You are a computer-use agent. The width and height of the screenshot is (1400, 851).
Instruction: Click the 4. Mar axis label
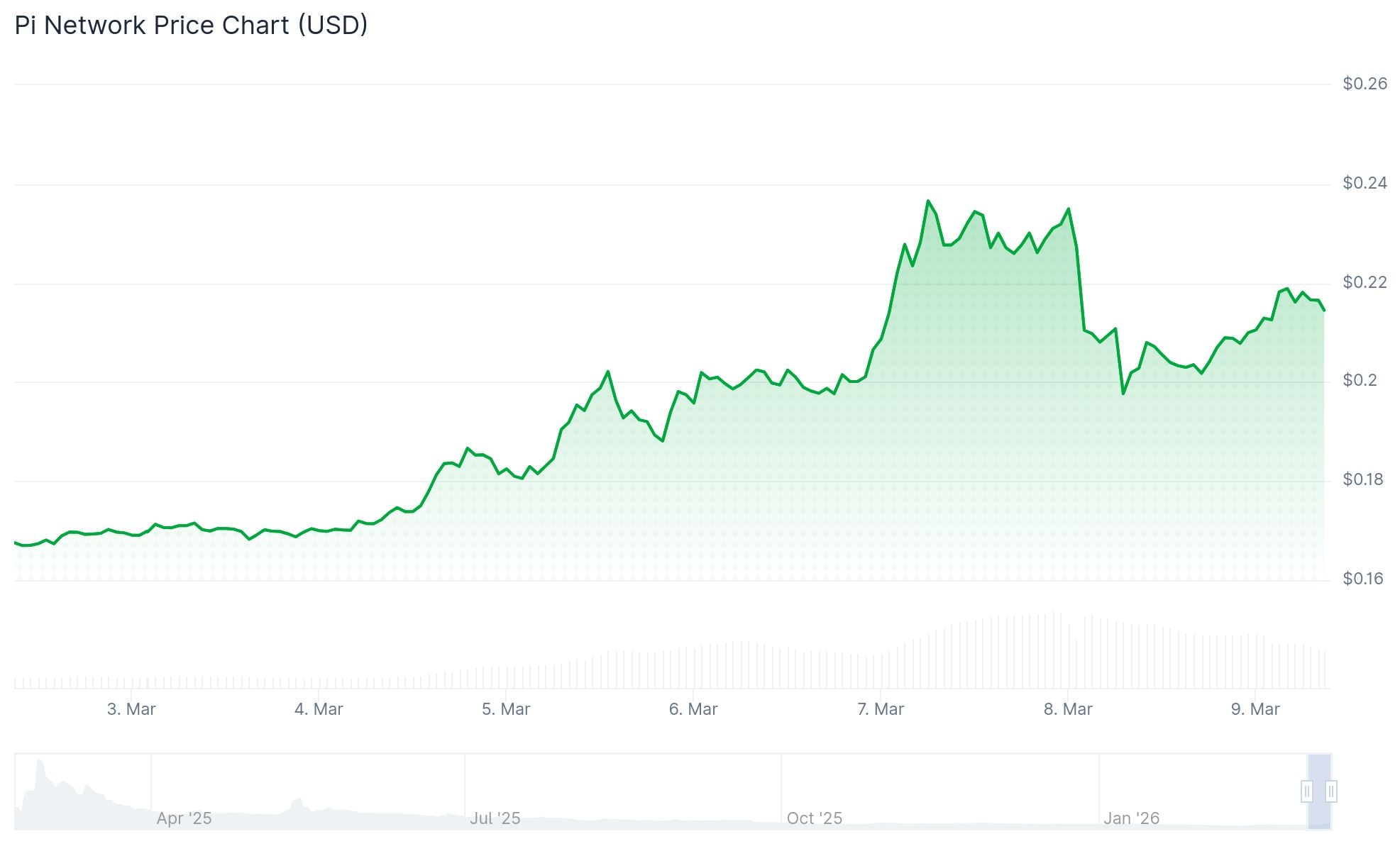tap(318, 708)
